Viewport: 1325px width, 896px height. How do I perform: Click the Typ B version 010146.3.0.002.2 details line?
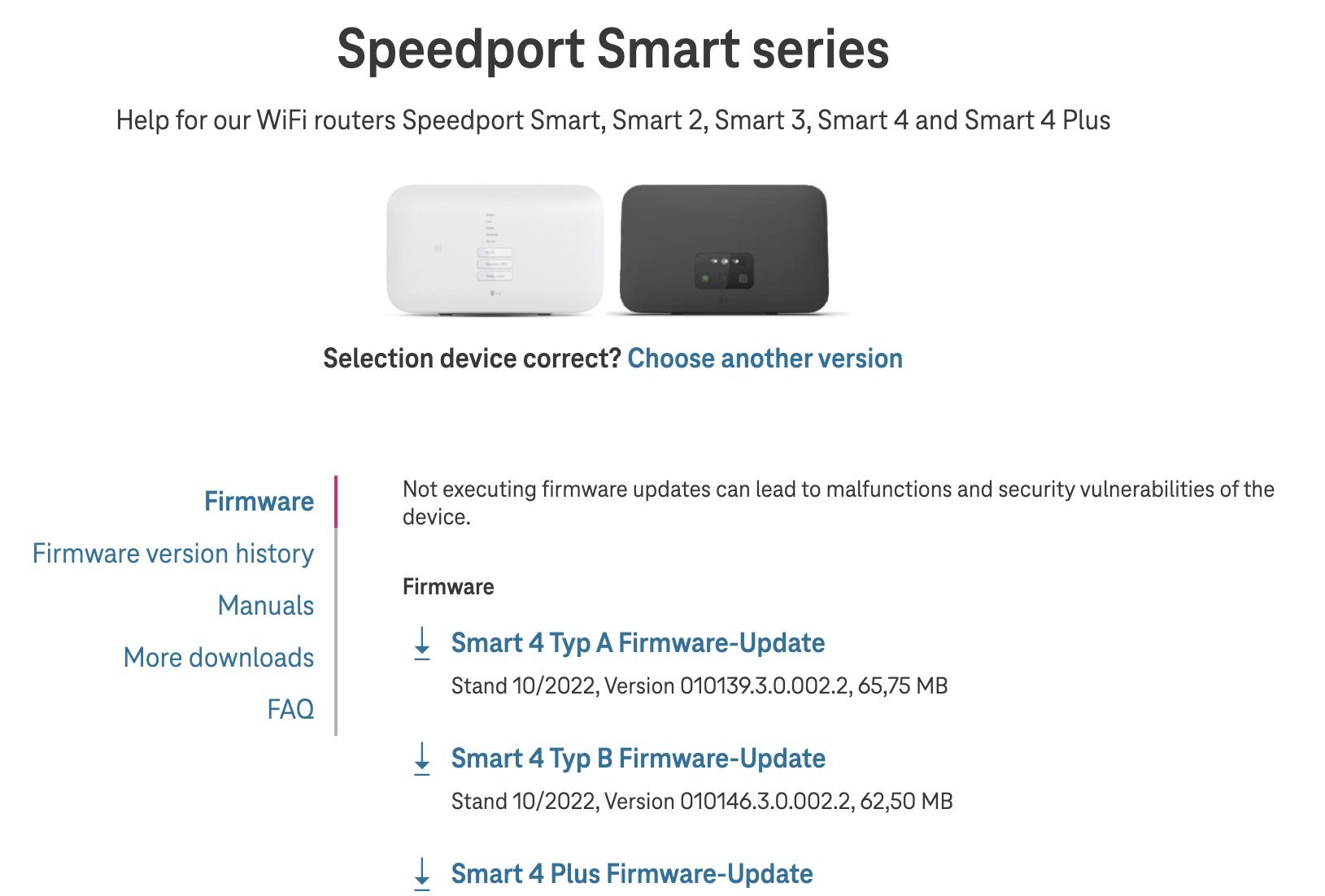tap(702, 802)
